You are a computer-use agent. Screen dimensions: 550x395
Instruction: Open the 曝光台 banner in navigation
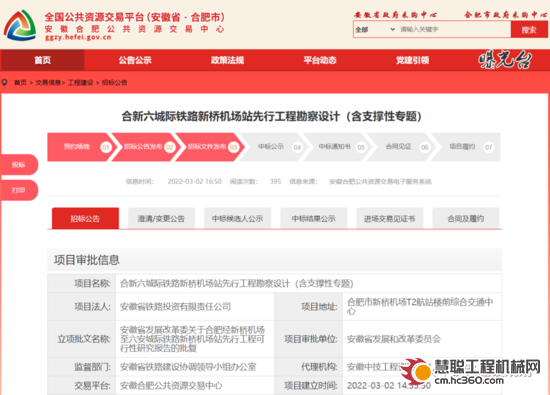click(x=505, y=60)
